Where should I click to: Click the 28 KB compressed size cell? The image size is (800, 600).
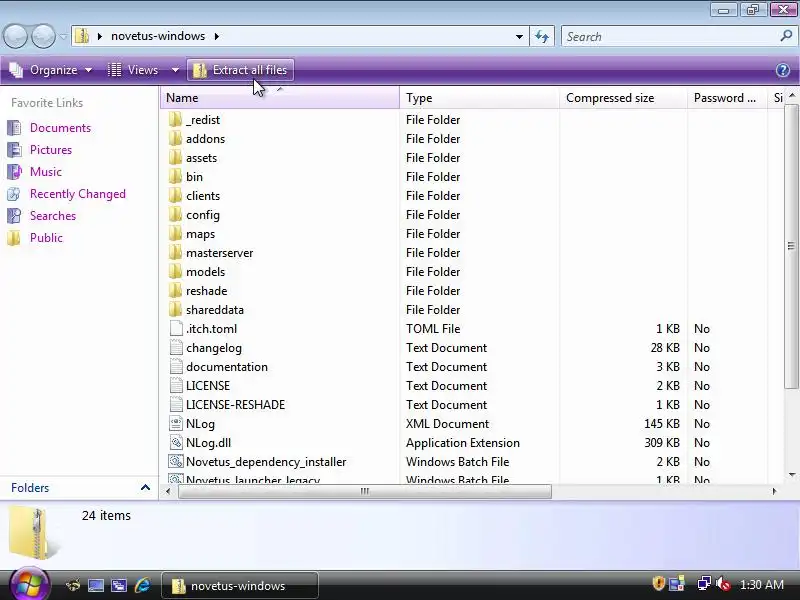pyautogui.click(x=665, y=347)
